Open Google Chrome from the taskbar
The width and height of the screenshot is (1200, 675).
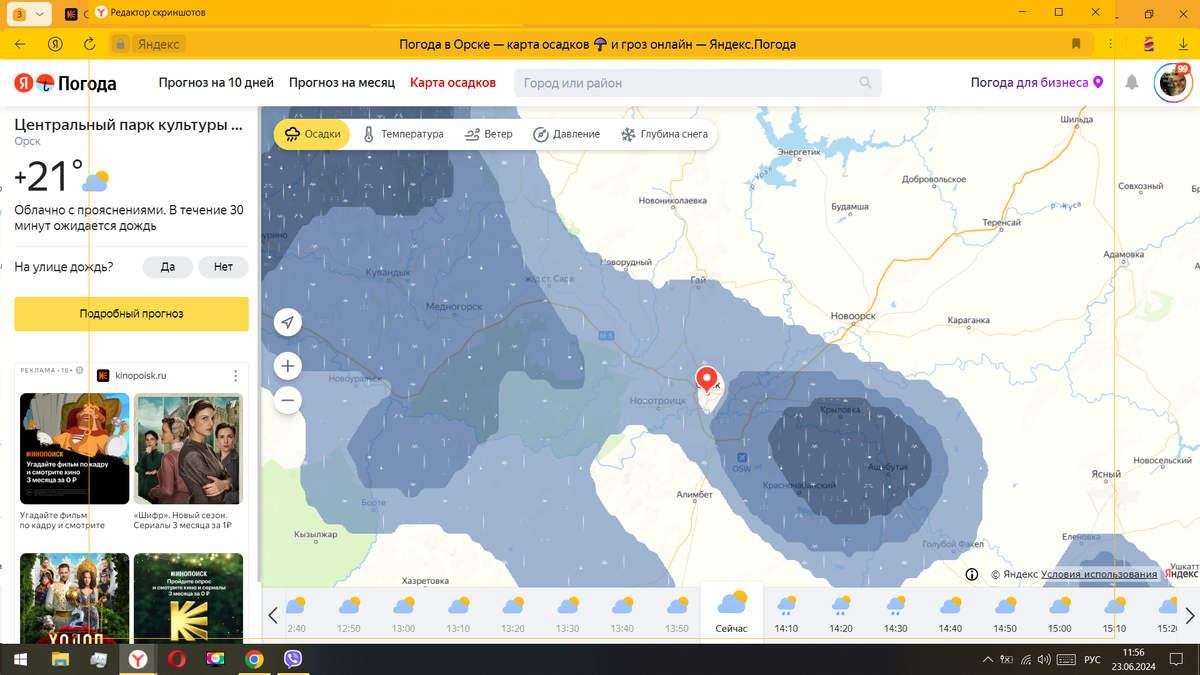[x=254, y=660]
